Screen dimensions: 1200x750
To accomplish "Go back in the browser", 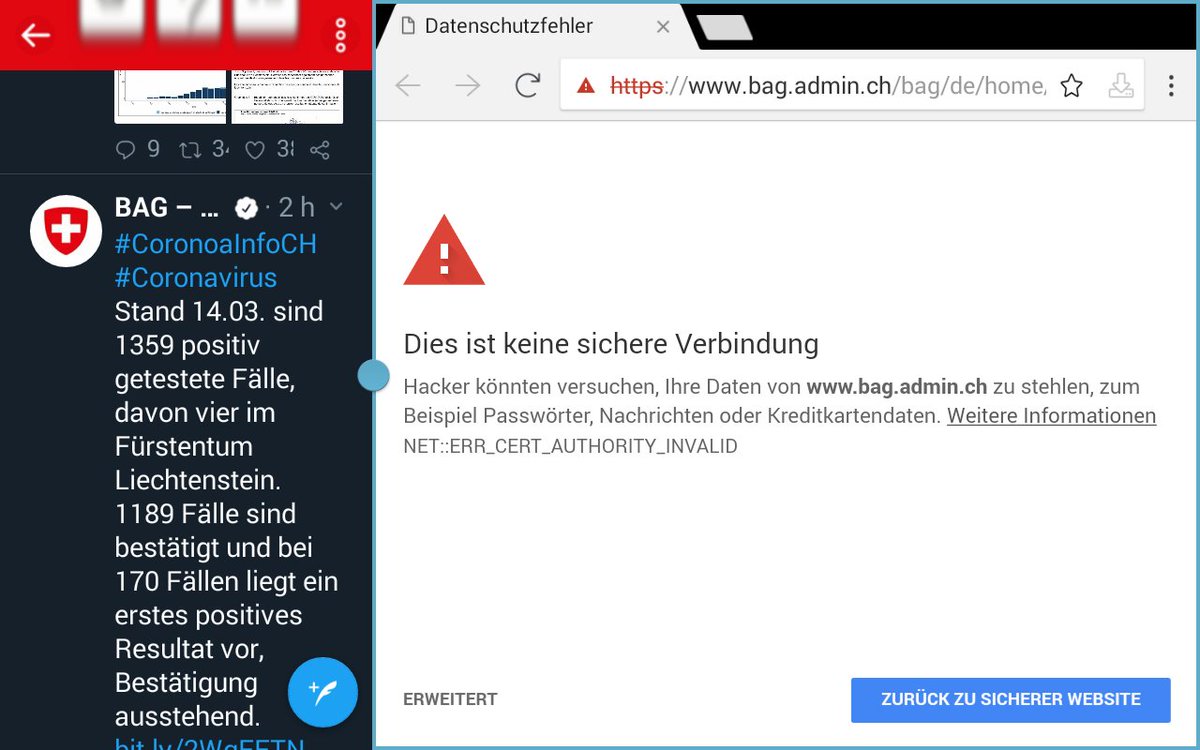I will click(x=408, y=86).
